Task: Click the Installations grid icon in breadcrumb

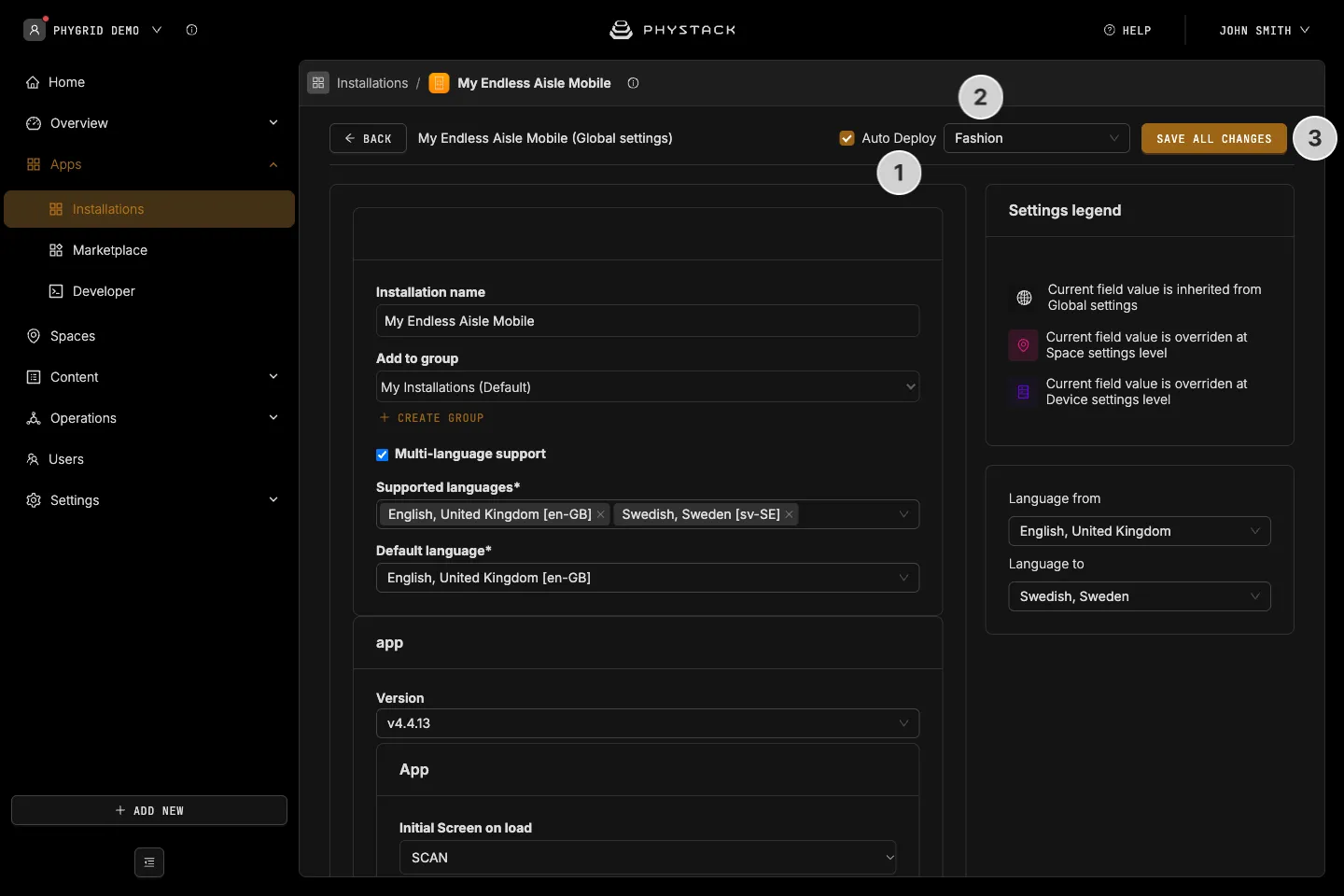Action: (318, 83)
